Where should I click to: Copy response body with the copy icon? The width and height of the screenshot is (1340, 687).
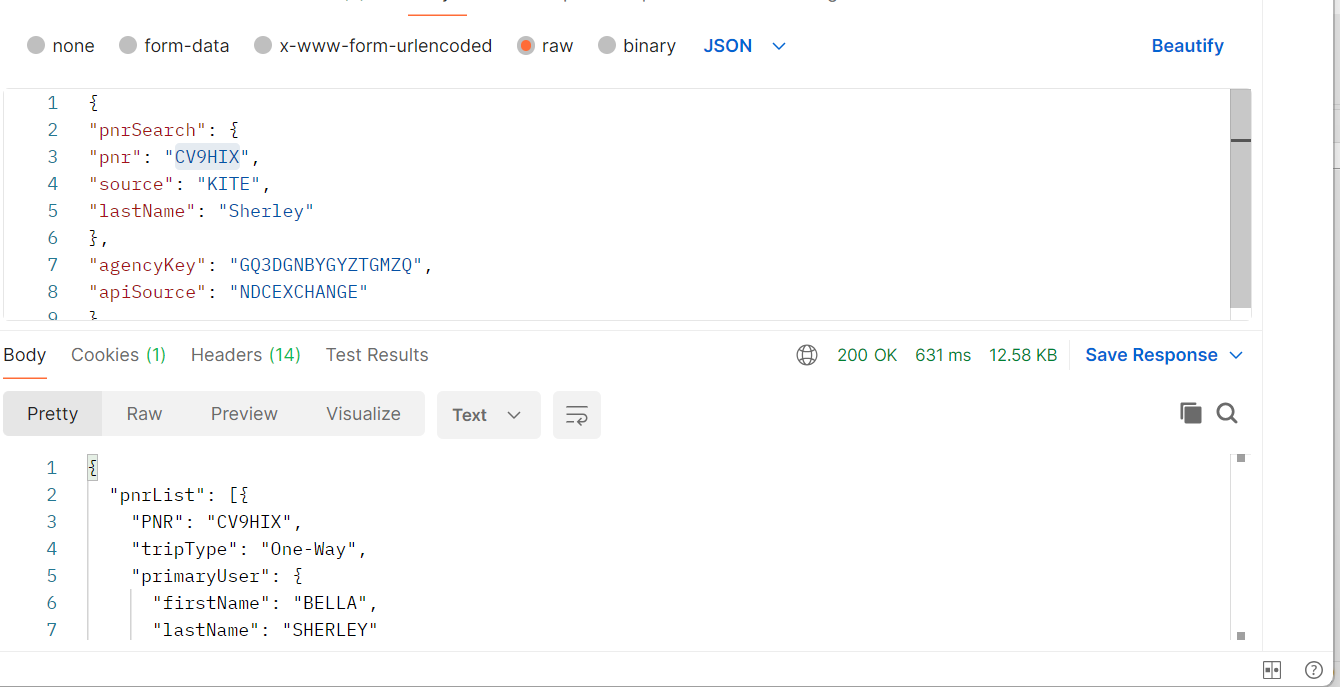(x=1190, y=413)
